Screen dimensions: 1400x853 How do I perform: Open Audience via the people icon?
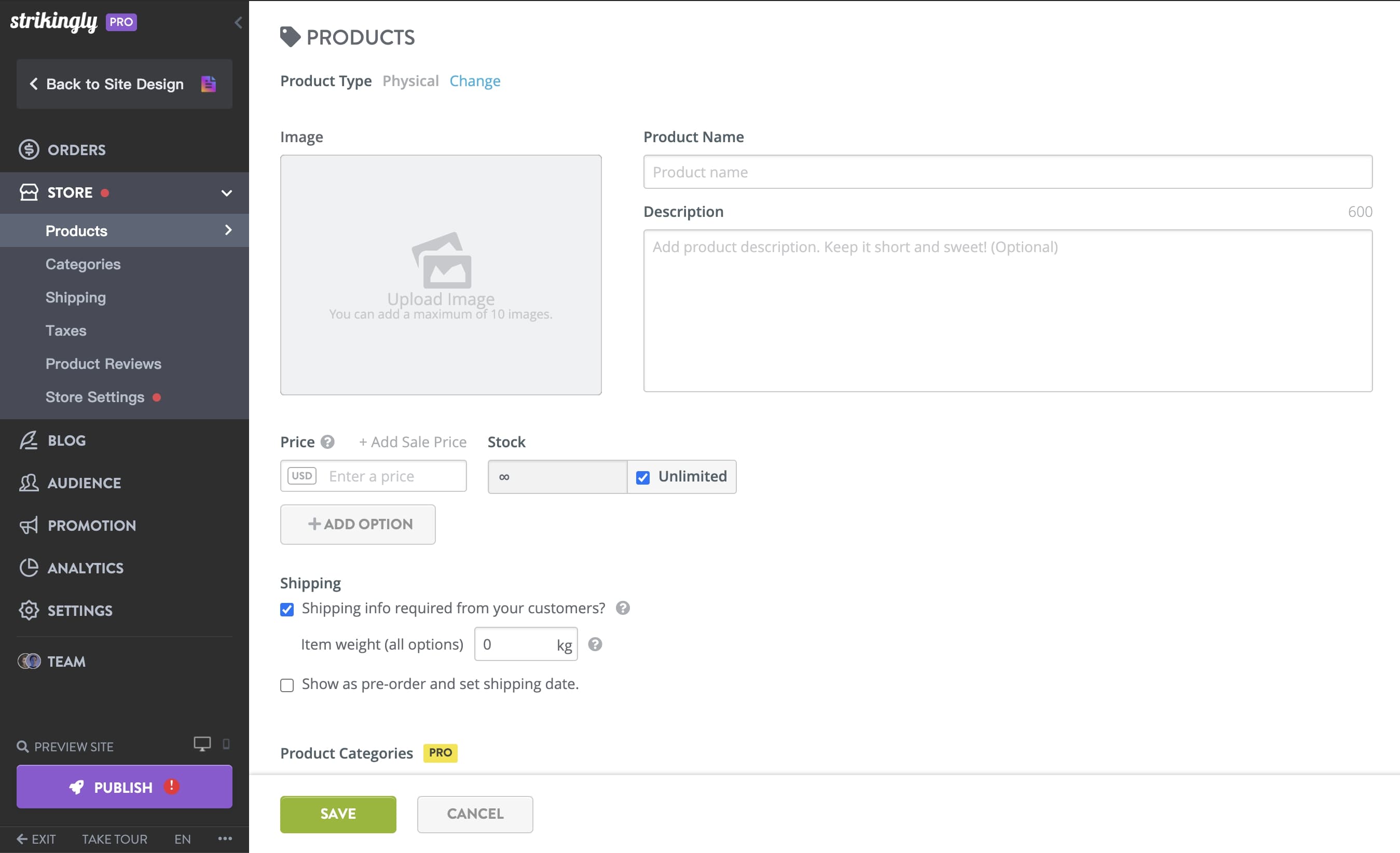(29, 483)
